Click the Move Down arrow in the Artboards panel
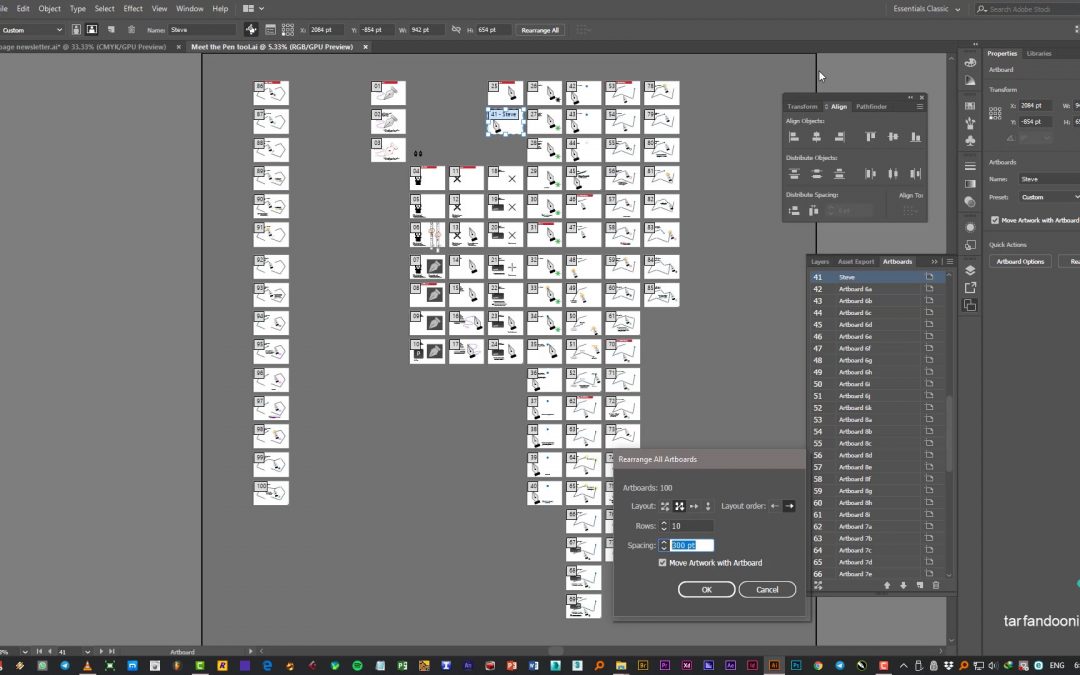Screen dimensions: 1080x675 pyautogui.click(x=903, y=585)
